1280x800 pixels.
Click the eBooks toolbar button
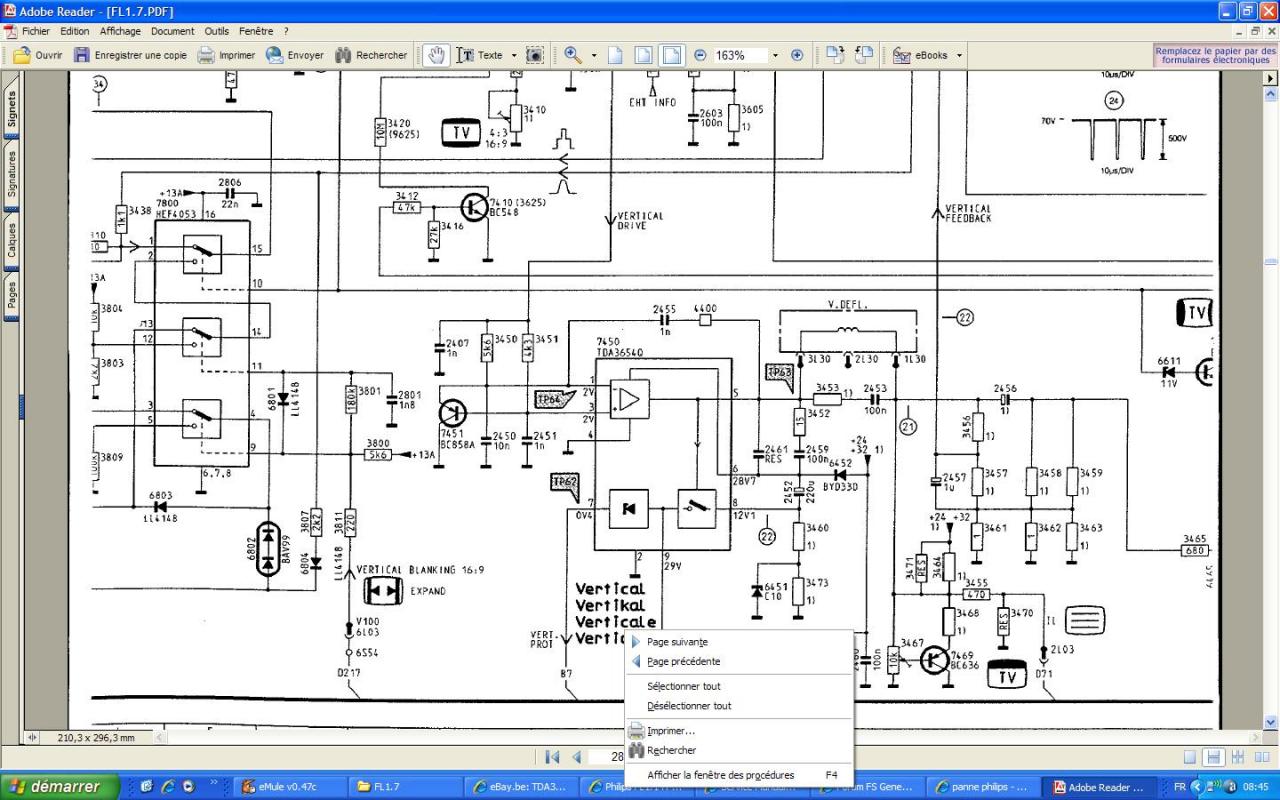point(921,55)
